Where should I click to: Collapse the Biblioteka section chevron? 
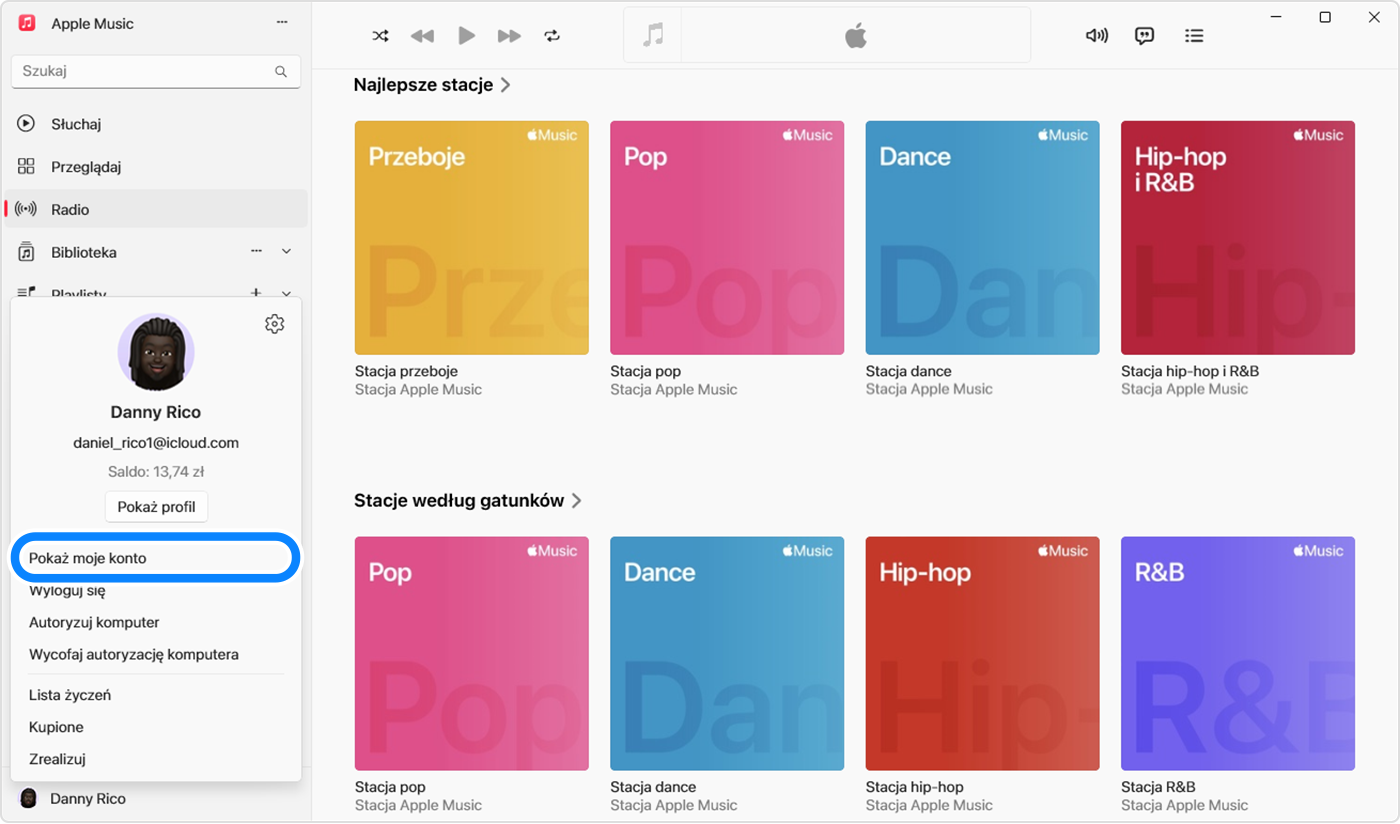[287, 252]
